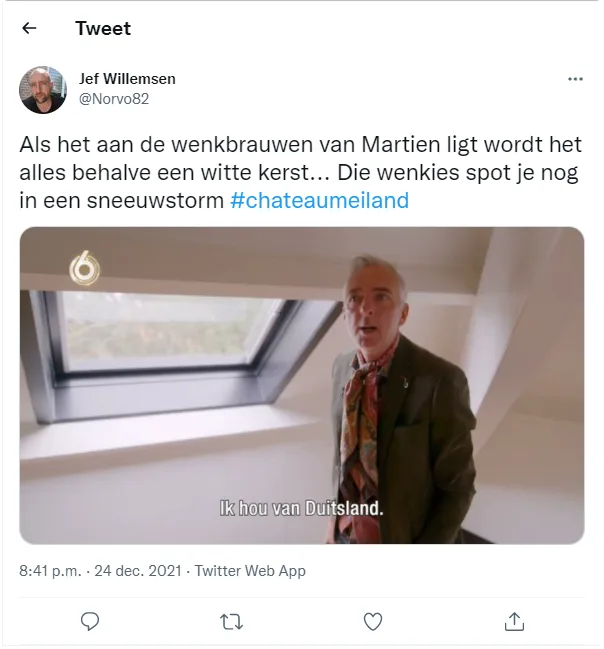Click the 'Ik hou van Duitsland.' subtitle
Screen dimensions: 604x649
(x=301, y=508)
